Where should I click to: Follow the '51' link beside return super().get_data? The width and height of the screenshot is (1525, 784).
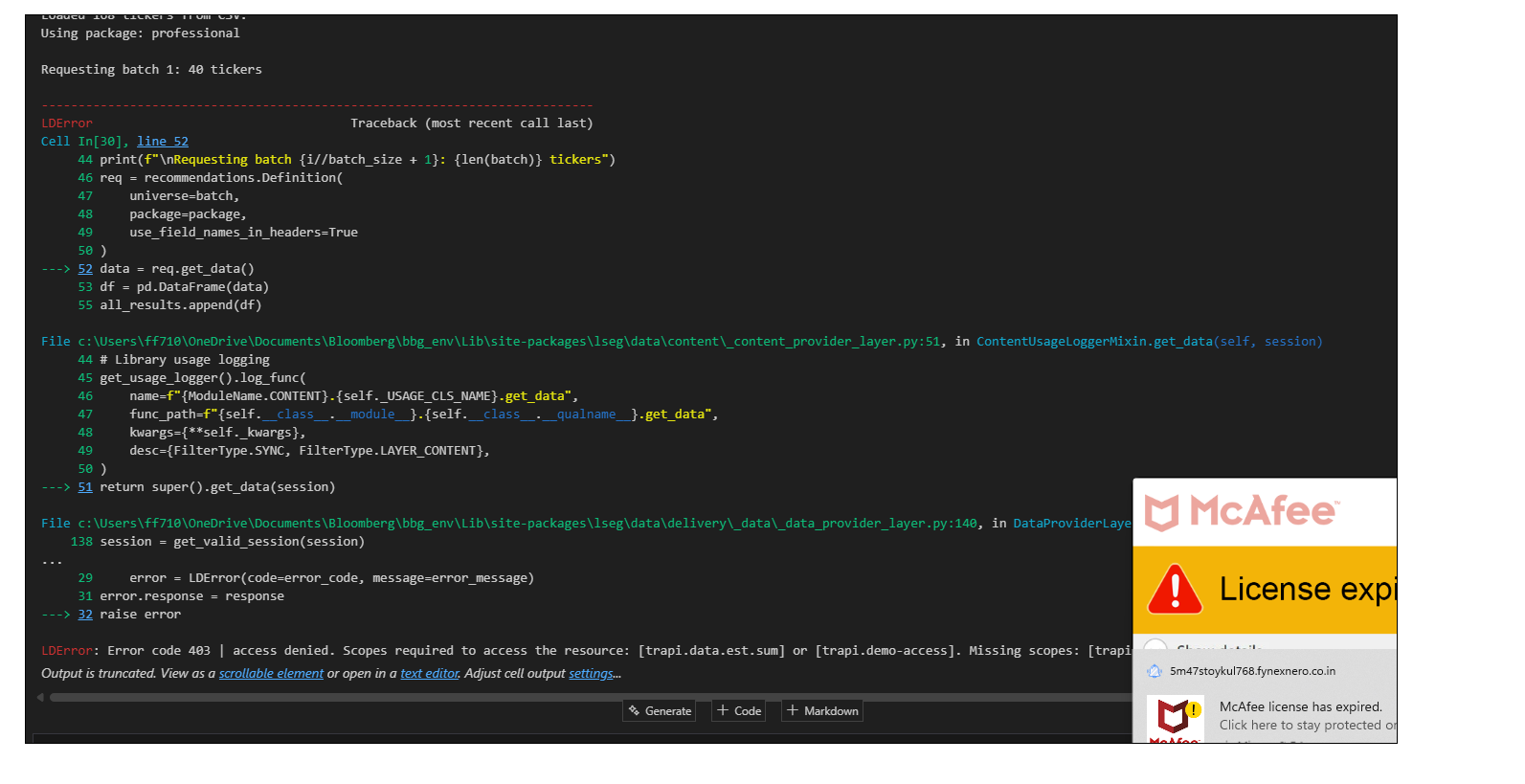[x=85, y=487]
